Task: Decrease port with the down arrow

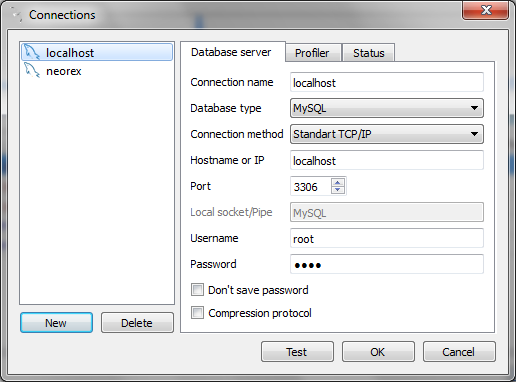Action: point(338,190)
